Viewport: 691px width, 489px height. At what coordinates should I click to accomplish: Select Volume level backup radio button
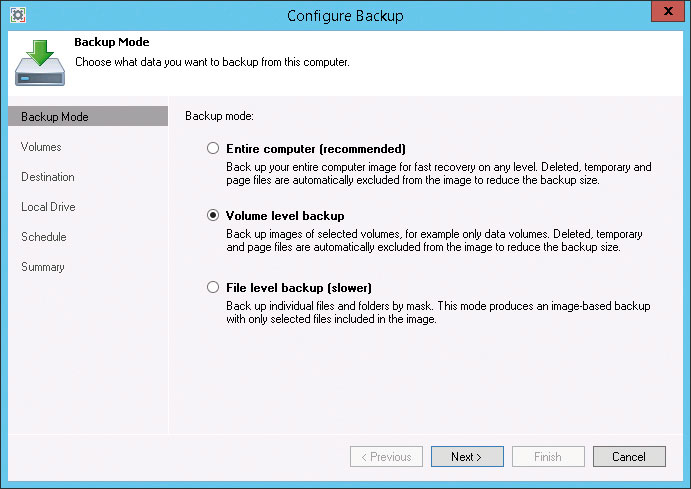pyautogui.click(x=213, y=215)
